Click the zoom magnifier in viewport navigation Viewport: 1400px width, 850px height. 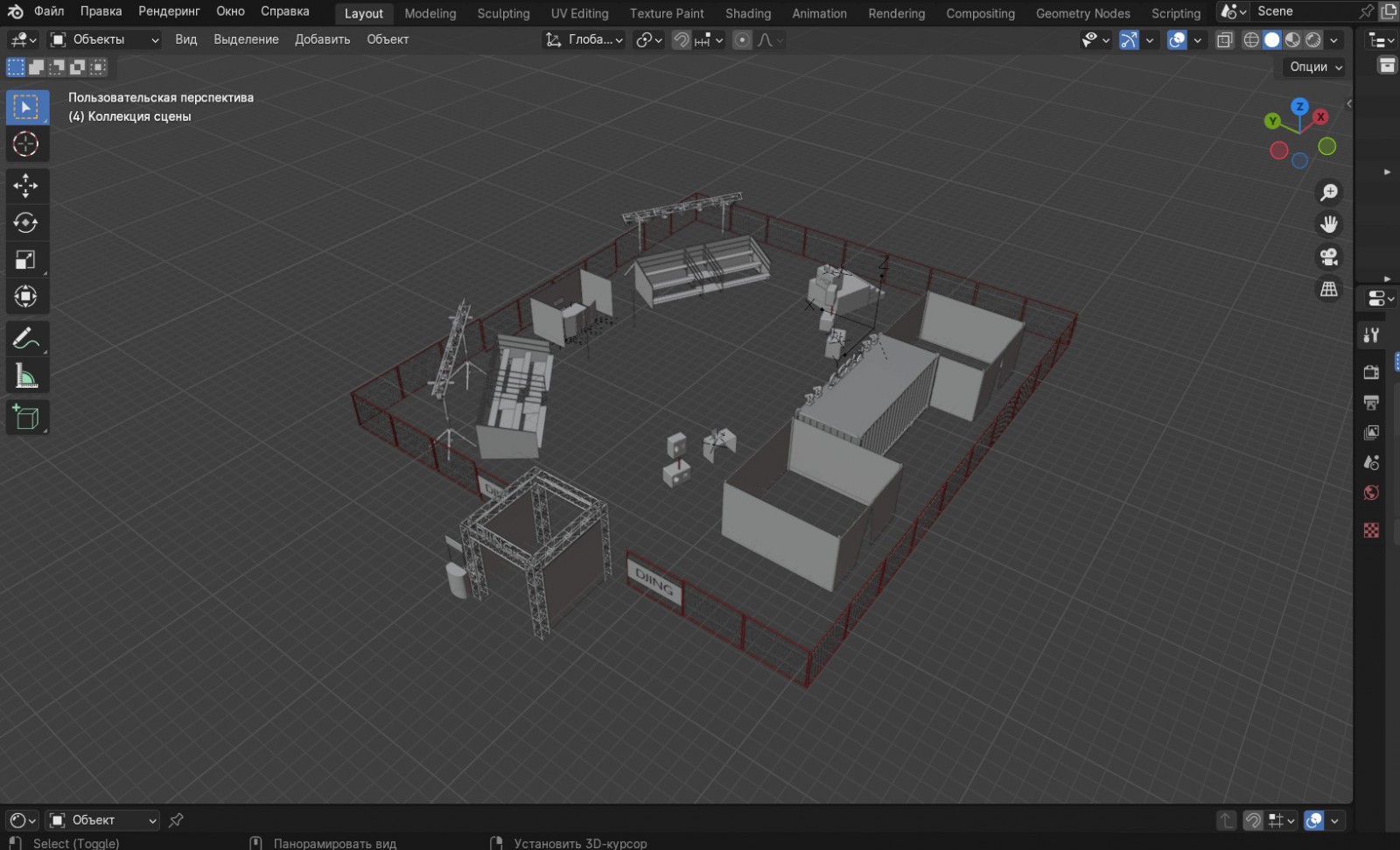pos(1329,192)
